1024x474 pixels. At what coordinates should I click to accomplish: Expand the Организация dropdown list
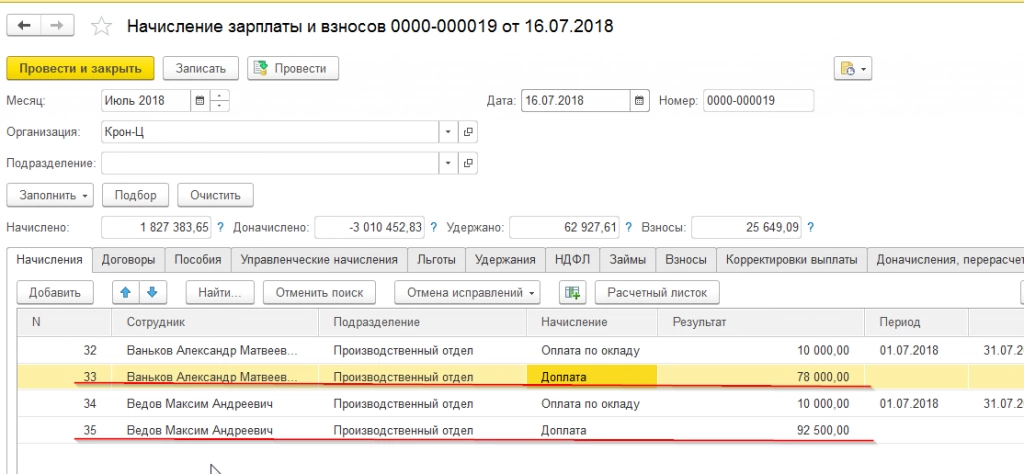pos(448,132)
